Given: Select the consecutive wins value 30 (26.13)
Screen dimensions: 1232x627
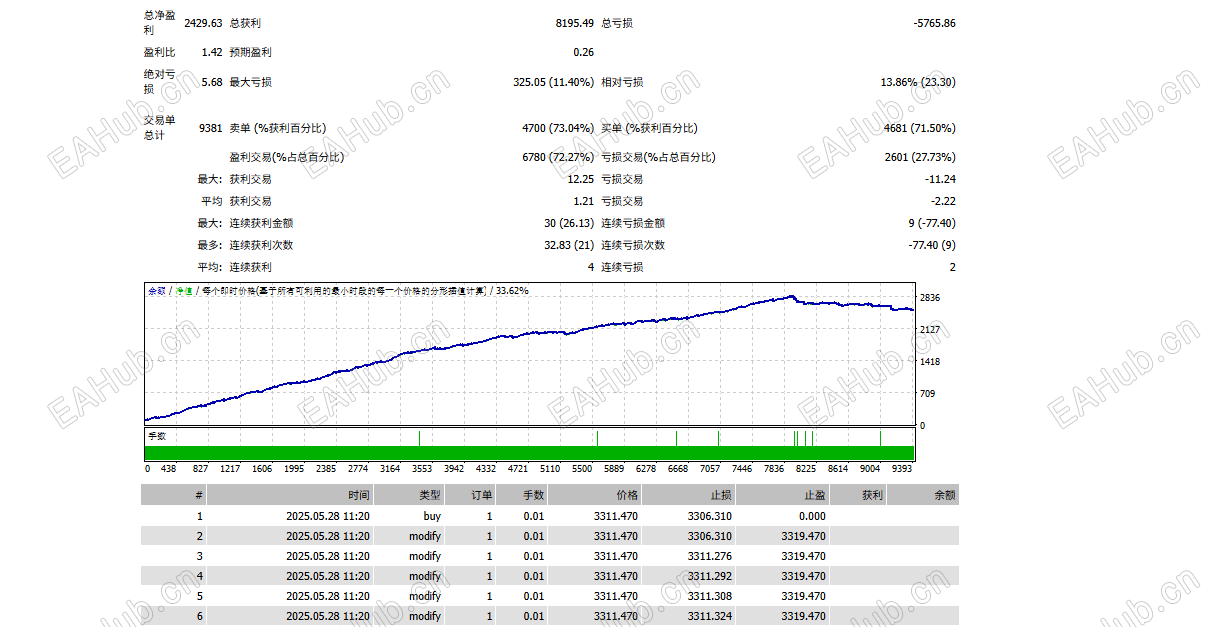Looking at the screenshot, I should 569,223.
